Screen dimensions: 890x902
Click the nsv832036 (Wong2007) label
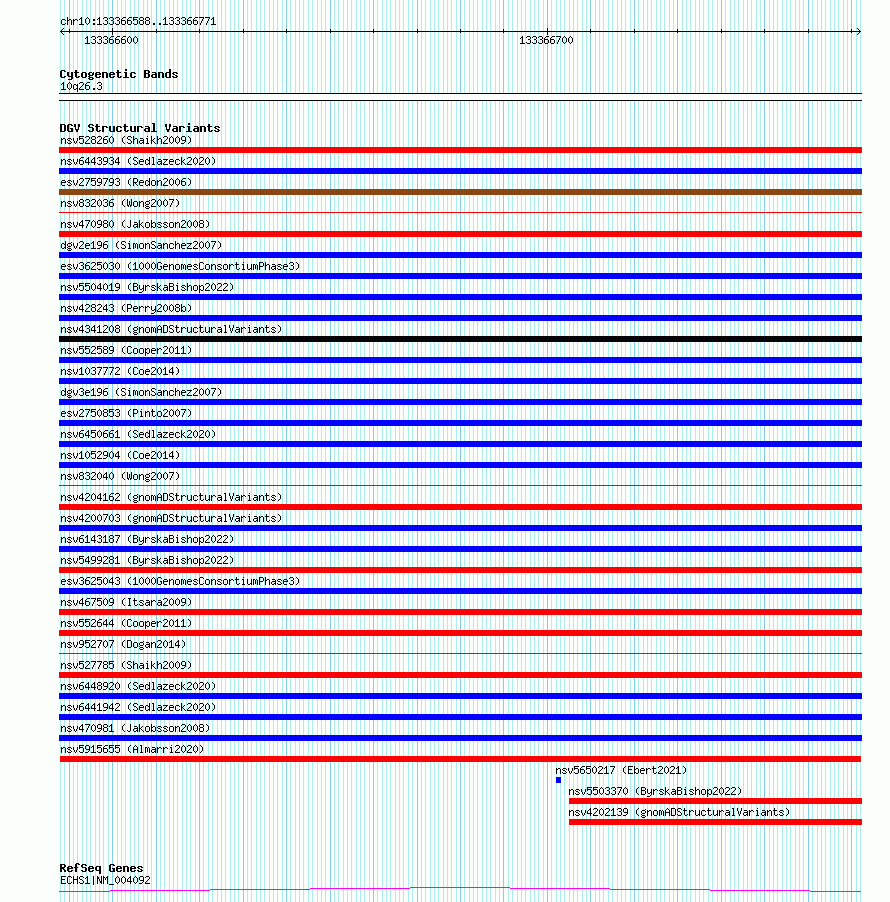[120, 203]
